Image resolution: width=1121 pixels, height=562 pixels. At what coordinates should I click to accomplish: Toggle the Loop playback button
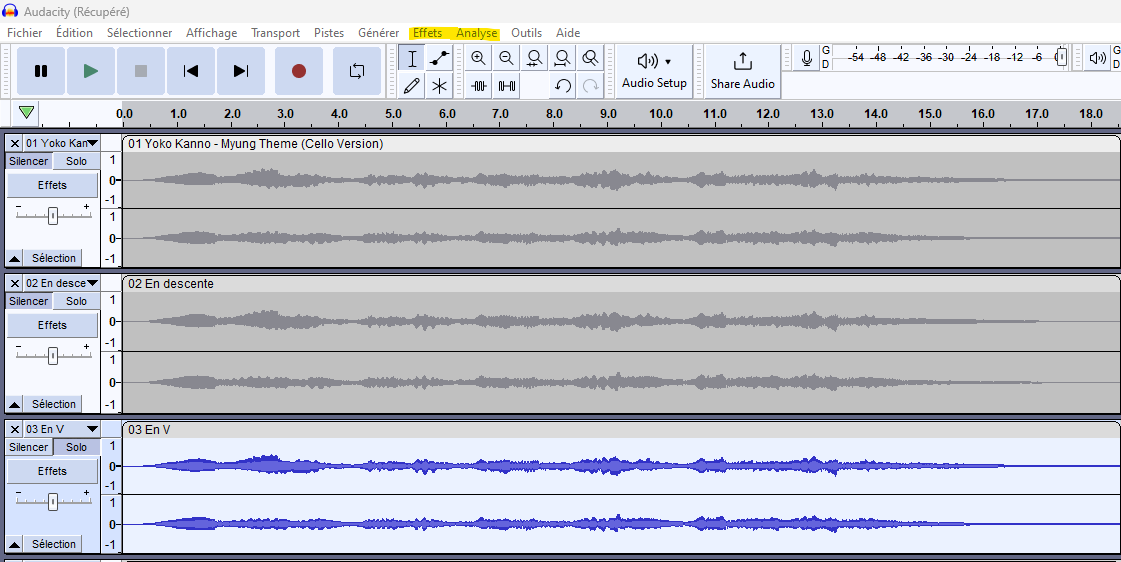coord(357,71)
